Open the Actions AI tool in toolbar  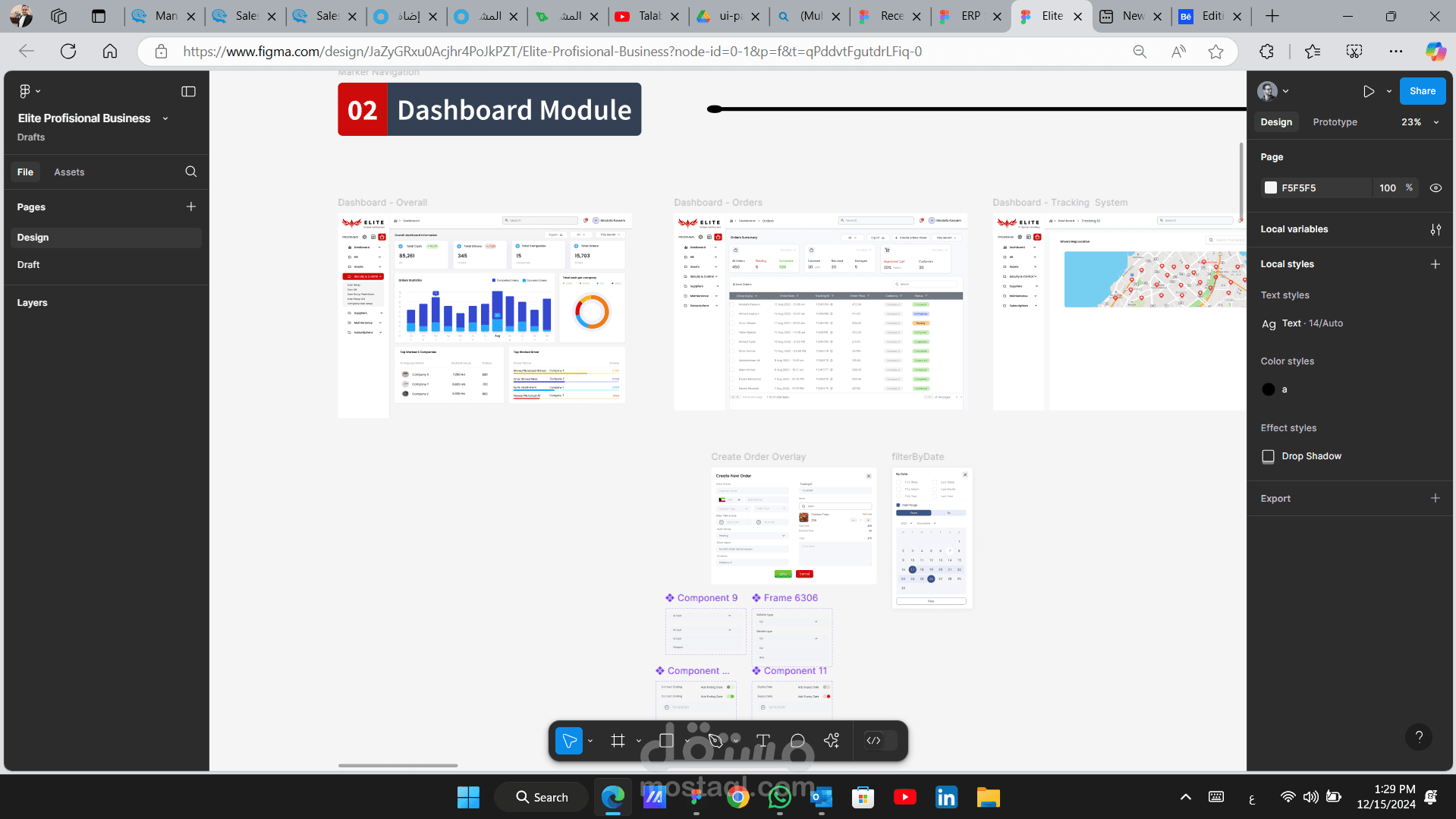coord(832,741)
